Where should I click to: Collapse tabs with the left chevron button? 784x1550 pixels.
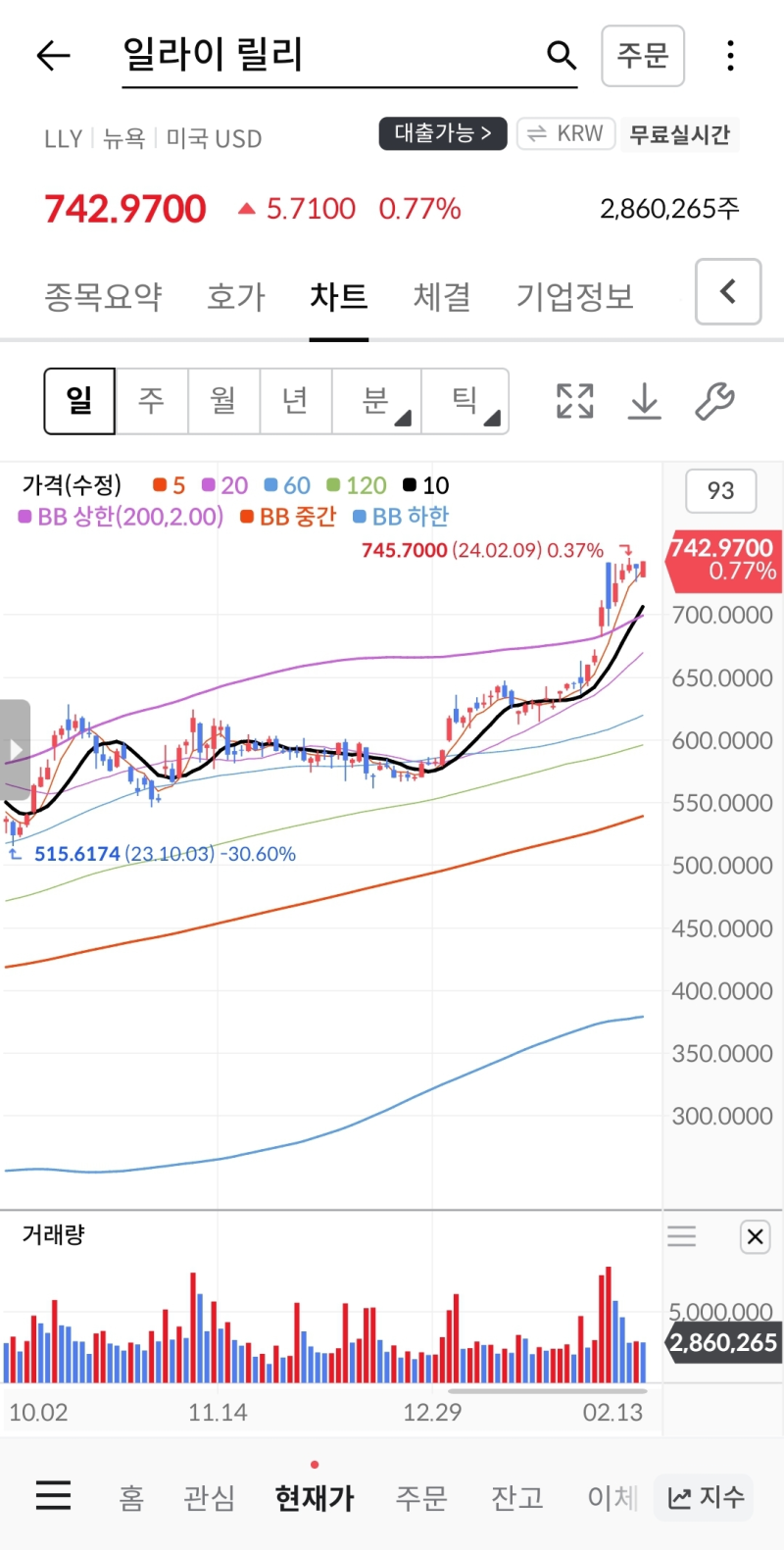coord(728,291)
